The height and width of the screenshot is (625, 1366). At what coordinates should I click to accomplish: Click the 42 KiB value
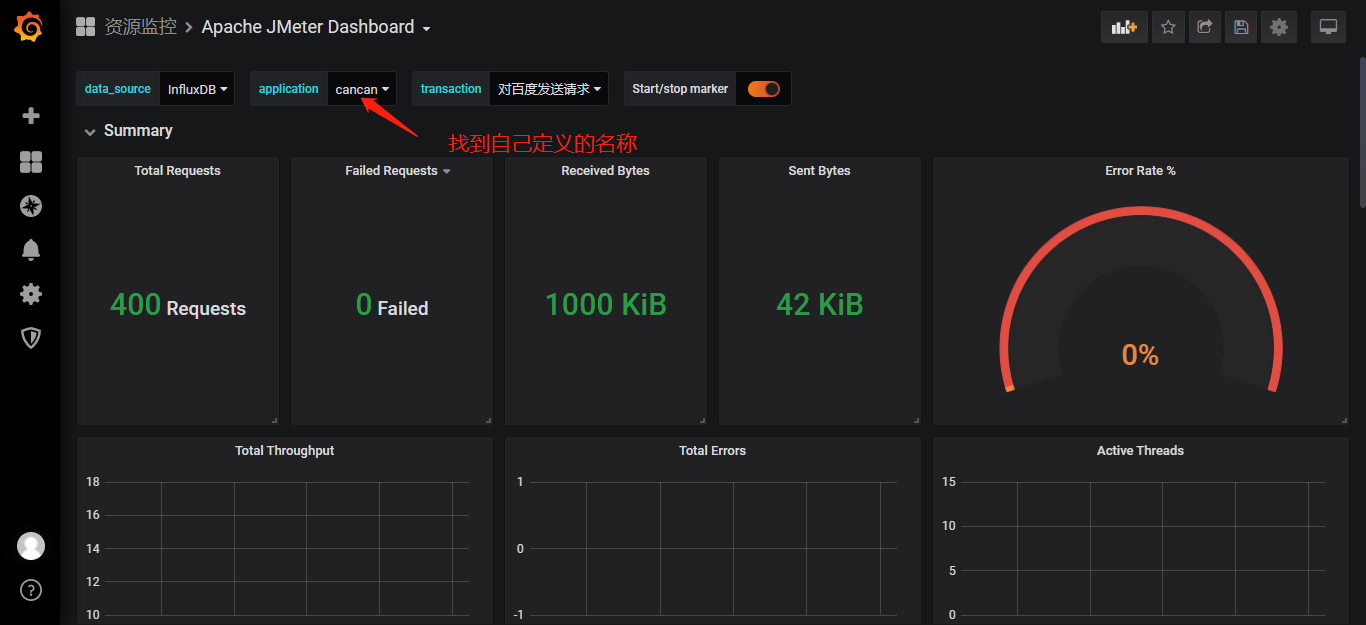[820, 305]
